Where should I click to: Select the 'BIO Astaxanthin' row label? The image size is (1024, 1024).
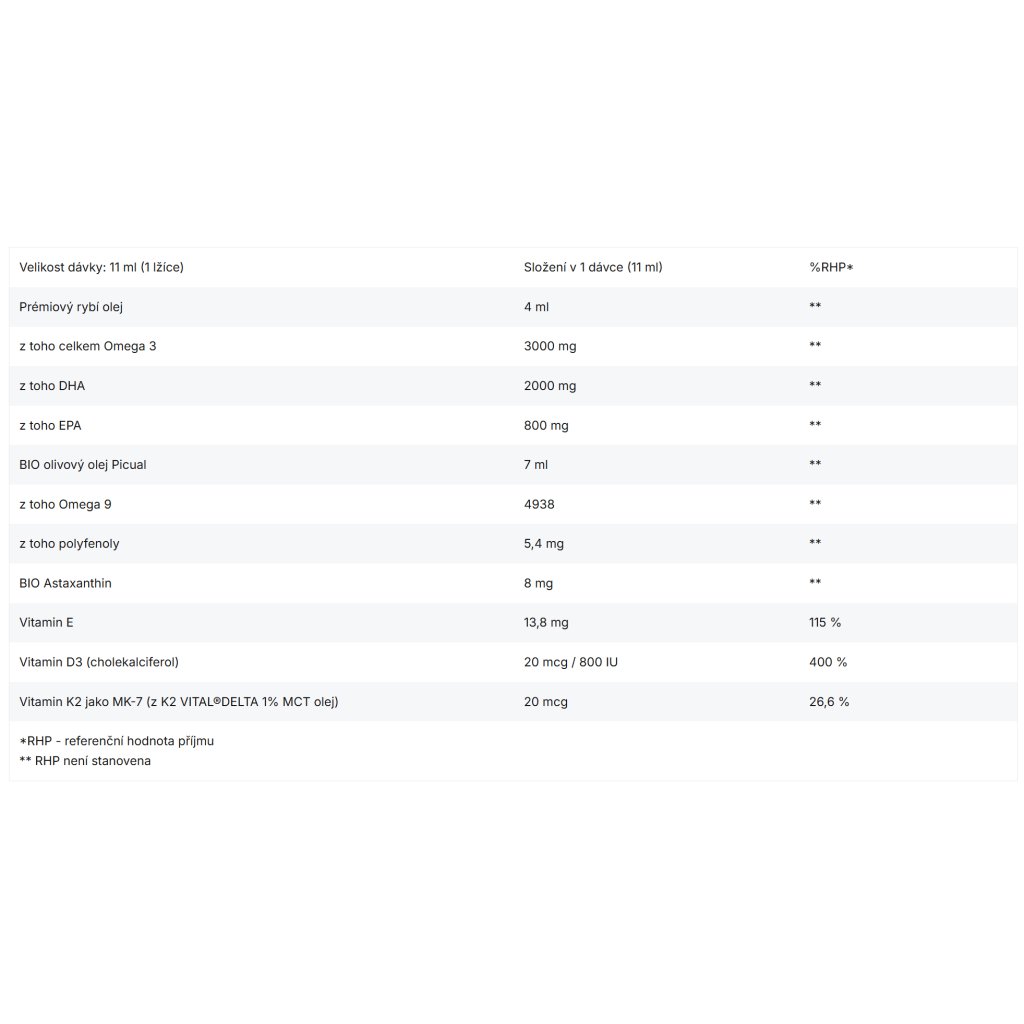pos(66,583)
